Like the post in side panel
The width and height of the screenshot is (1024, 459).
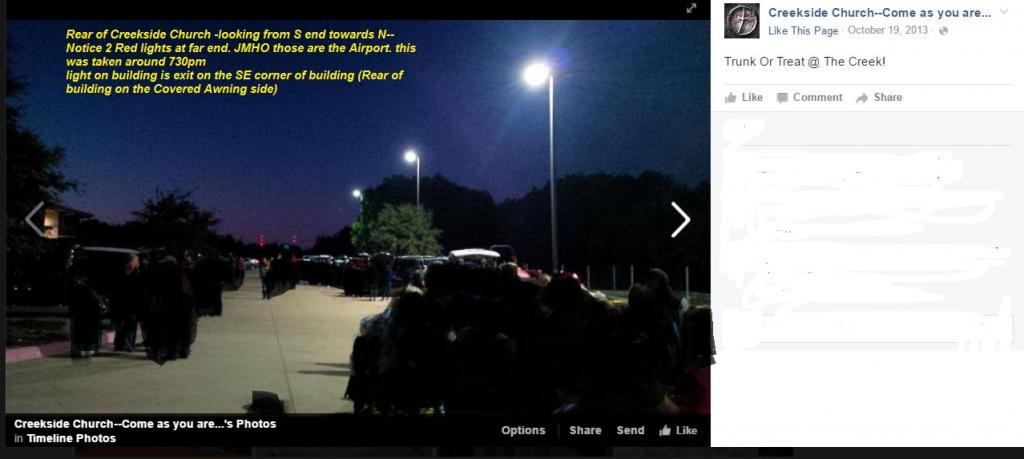[x=744, y=97]
